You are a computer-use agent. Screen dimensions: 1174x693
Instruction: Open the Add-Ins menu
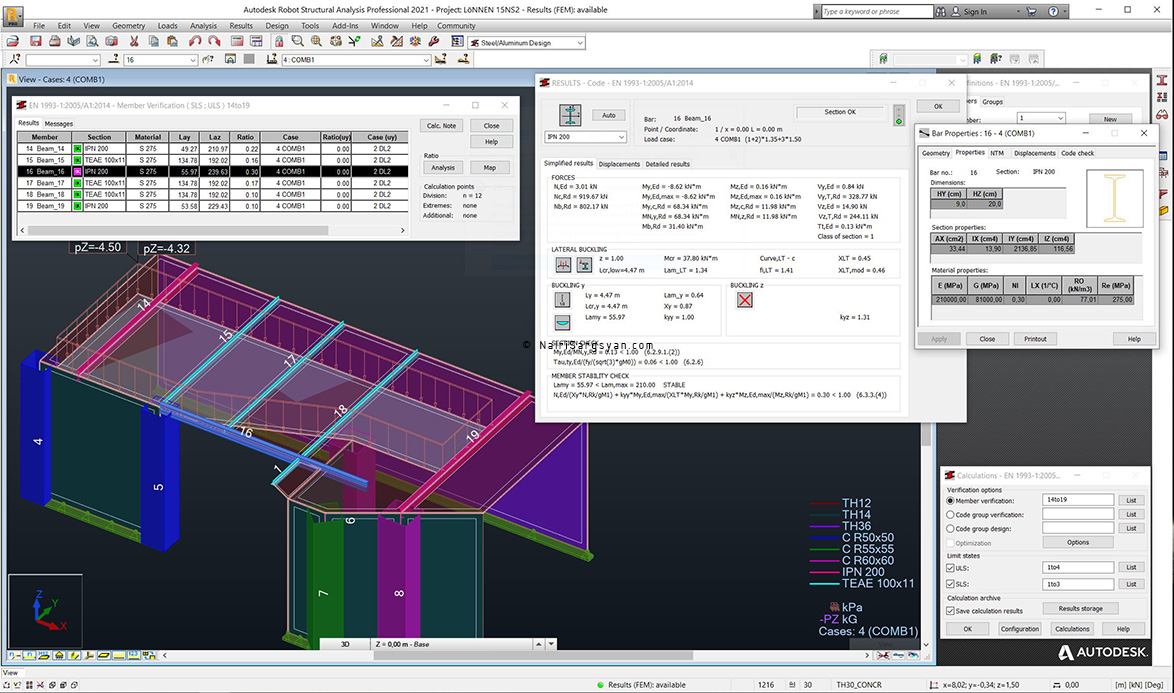(345, 25)
